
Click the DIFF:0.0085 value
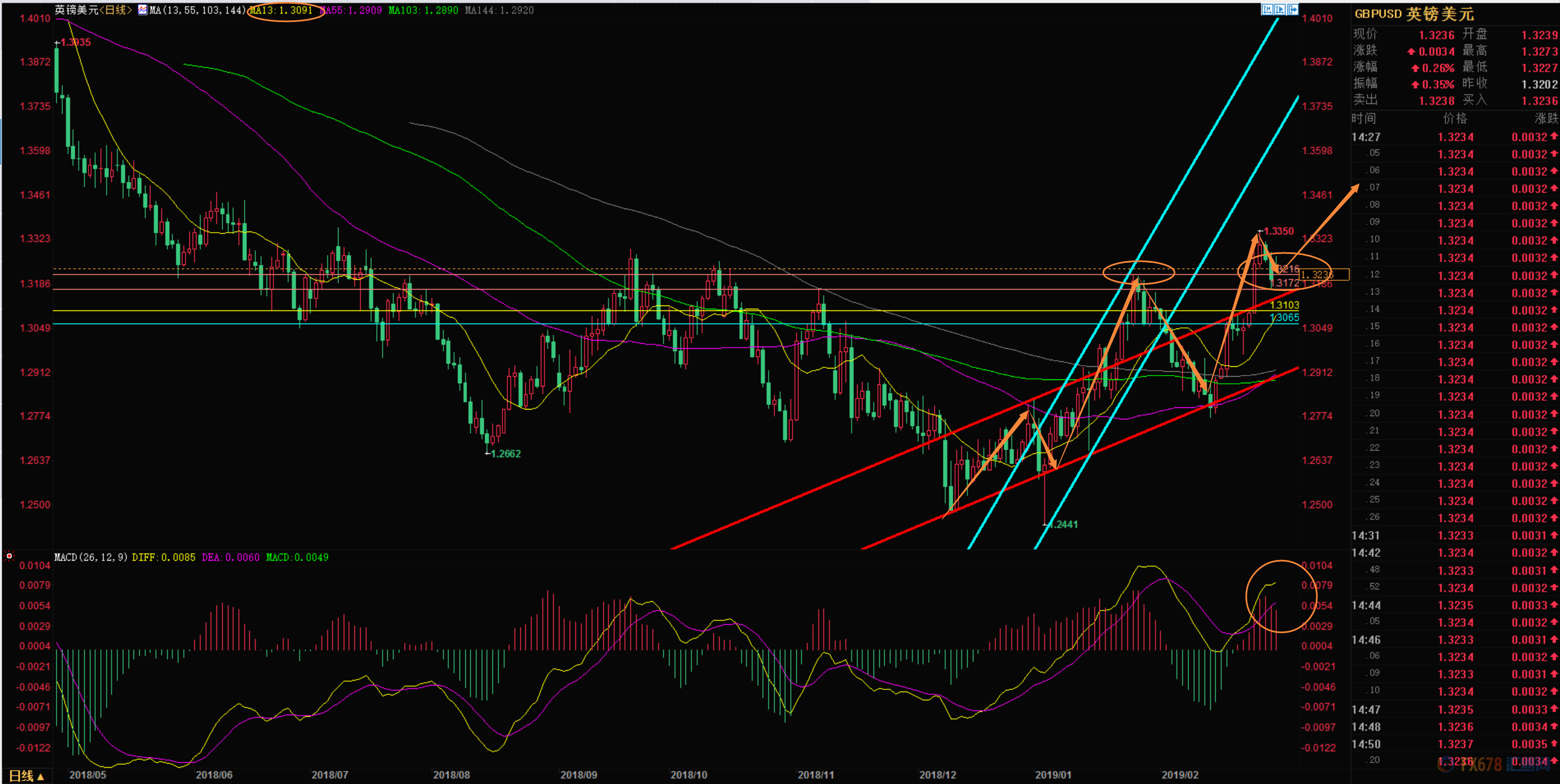pyautogui.click(x=164, y=557)
